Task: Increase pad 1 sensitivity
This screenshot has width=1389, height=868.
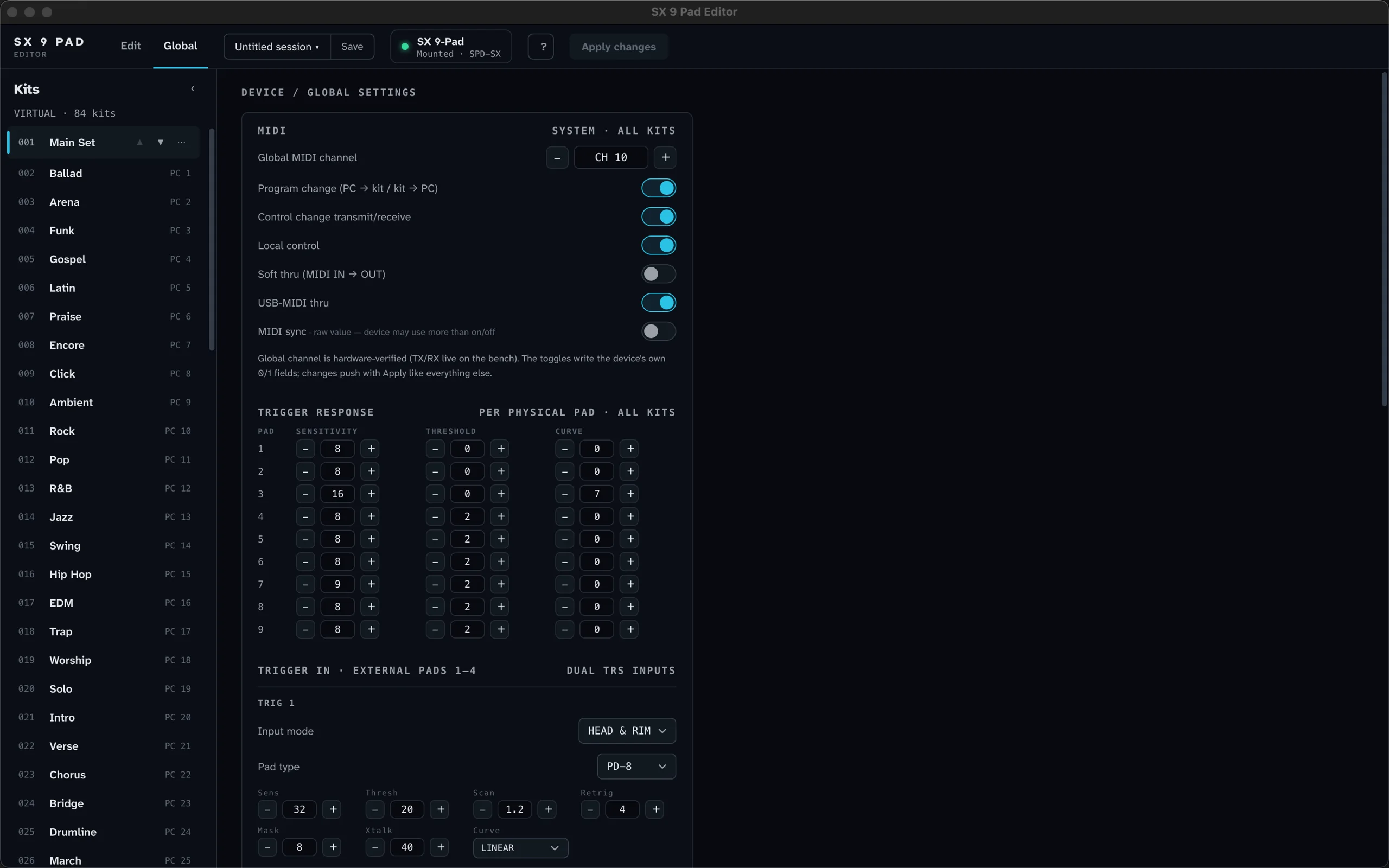Action: click(x=371, y=448)
